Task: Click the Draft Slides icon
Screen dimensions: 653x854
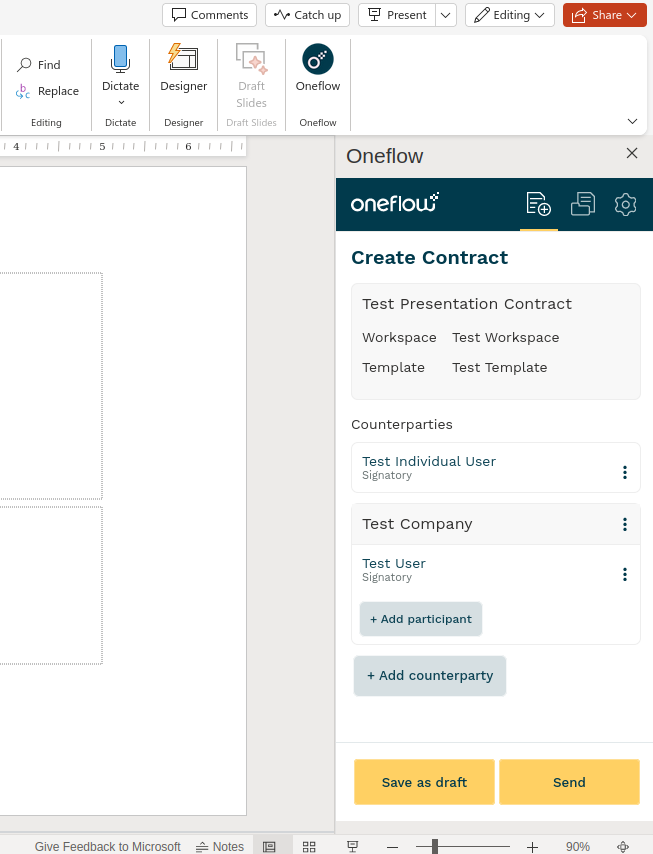Action: [251, 59]
